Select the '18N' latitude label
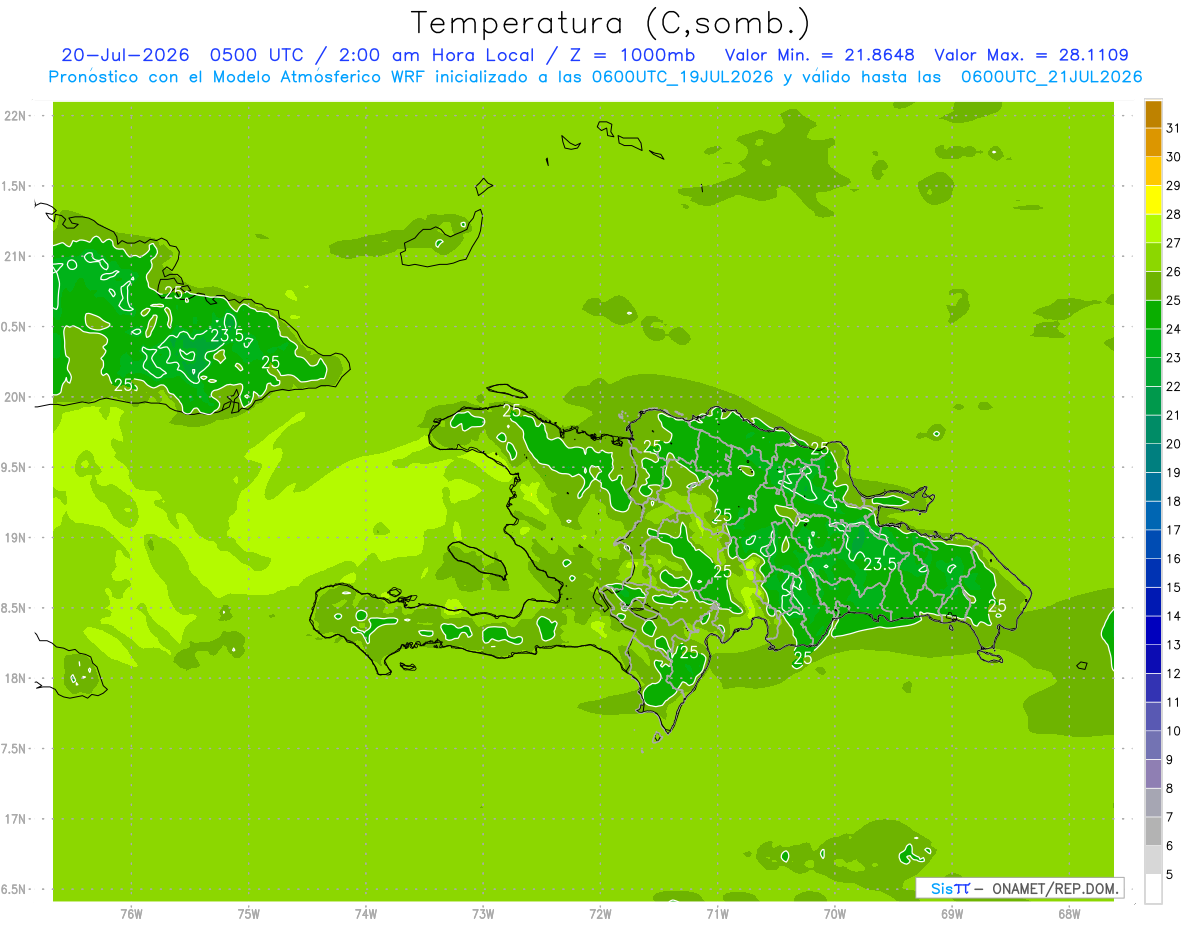Viewport: 1200px width, 927px height. tap(16, 678)
